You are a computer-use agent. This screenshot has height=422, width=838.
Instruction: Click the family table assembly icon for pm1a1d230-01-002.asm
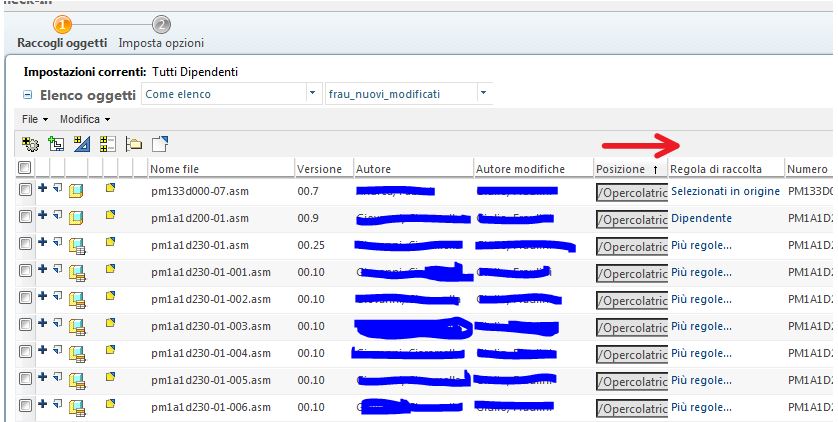coord(77,300)
